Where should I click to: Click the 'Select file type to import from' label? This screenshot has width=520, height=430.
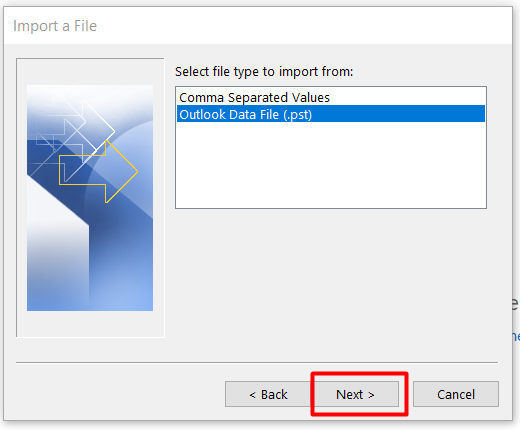[x=264, y=71]
